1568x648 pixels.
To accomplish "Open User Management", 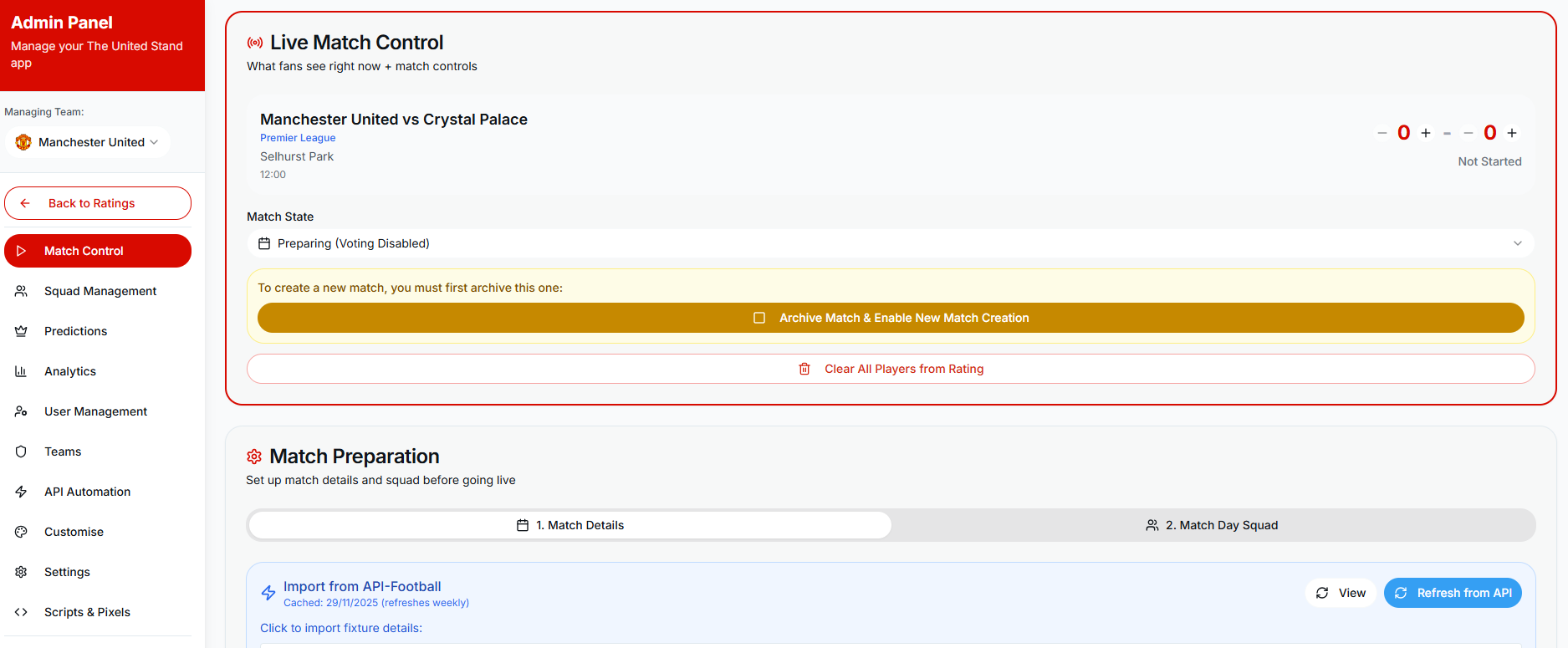I will (98, 411).
